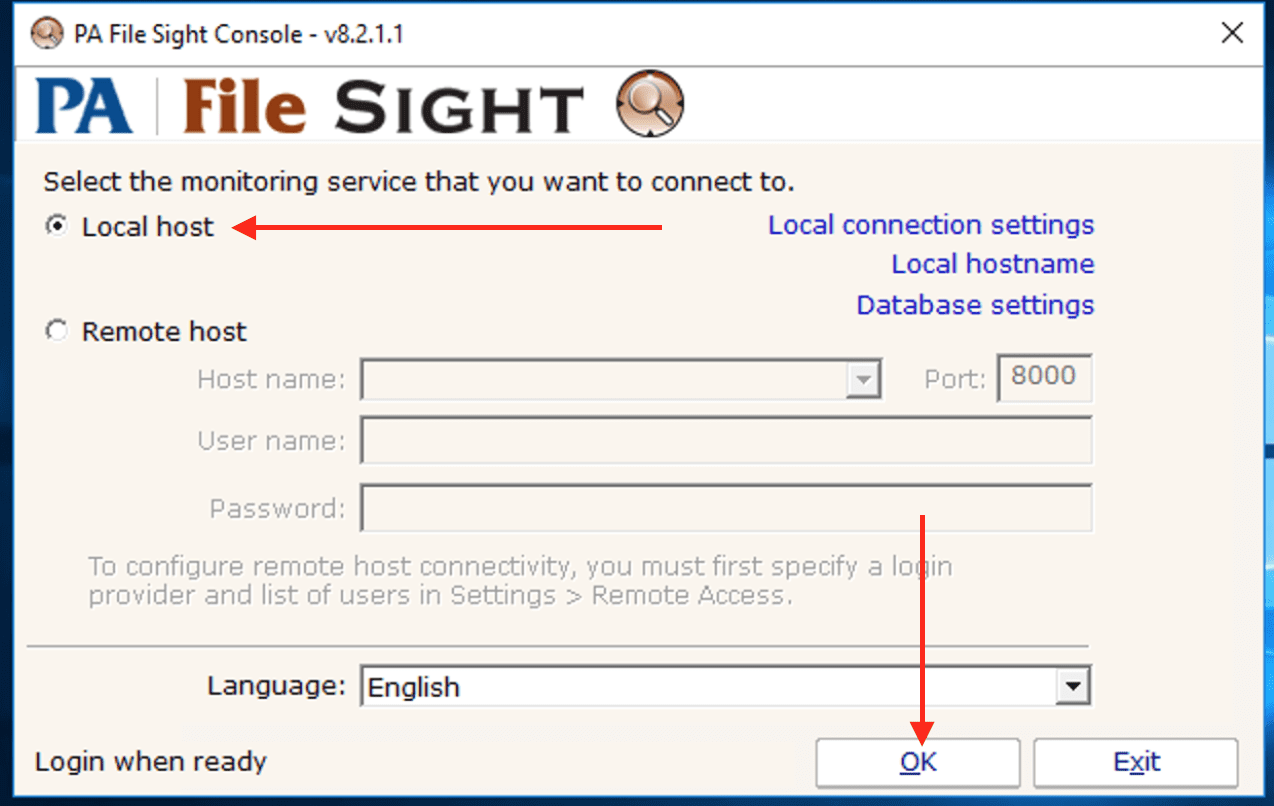This screenshot has width=1274, height=806.
Task: Select the Local host radio button
Action: coord(57,226)
